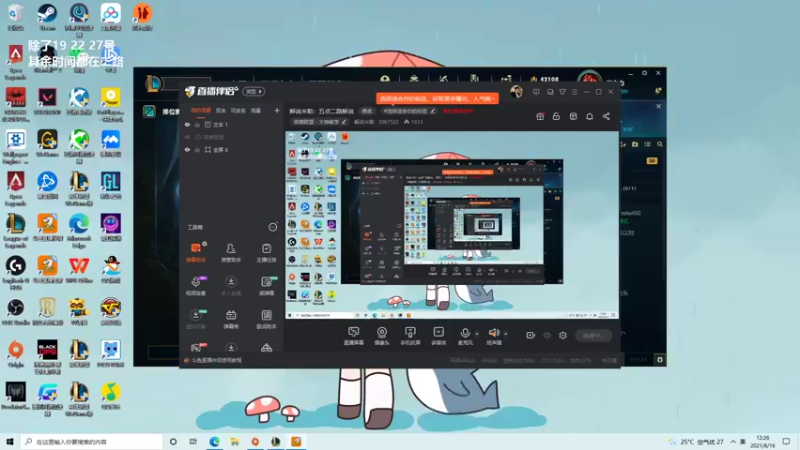
Task: Edit the tag selection field with pencil
Action: 409,111
